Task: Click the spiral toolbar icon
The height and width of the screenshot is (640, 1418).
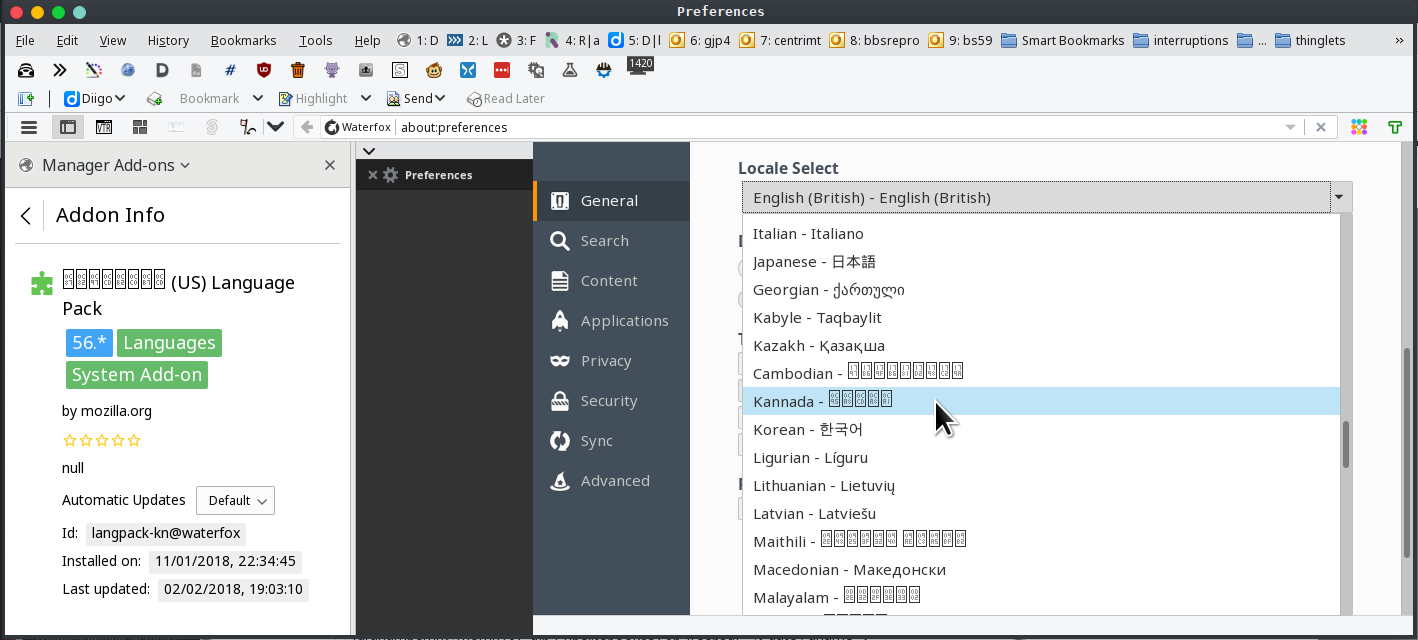Action: [212, 127]
